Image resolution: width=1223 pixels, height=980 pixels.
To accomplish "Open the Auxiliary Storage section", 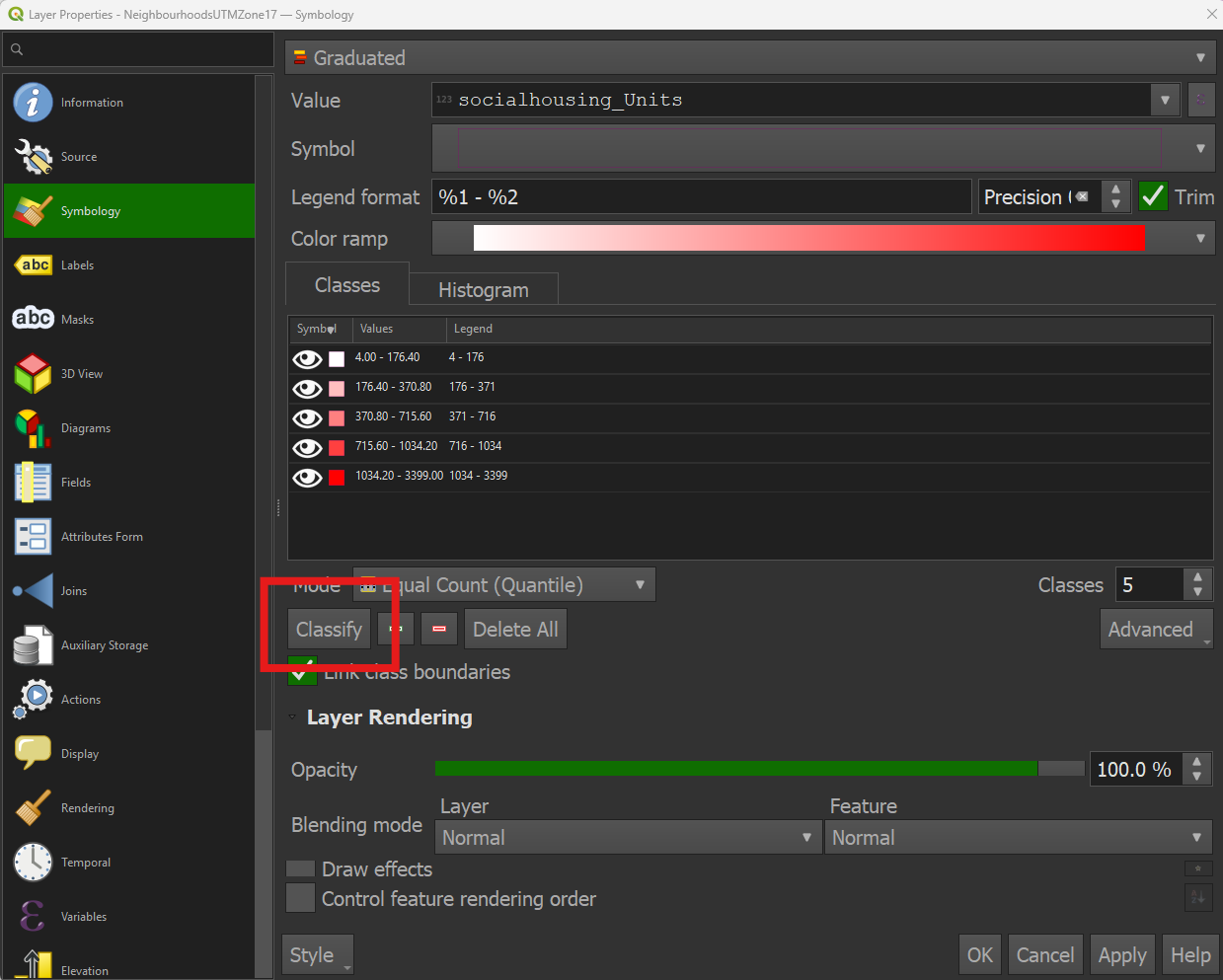I will pos(129,645).
